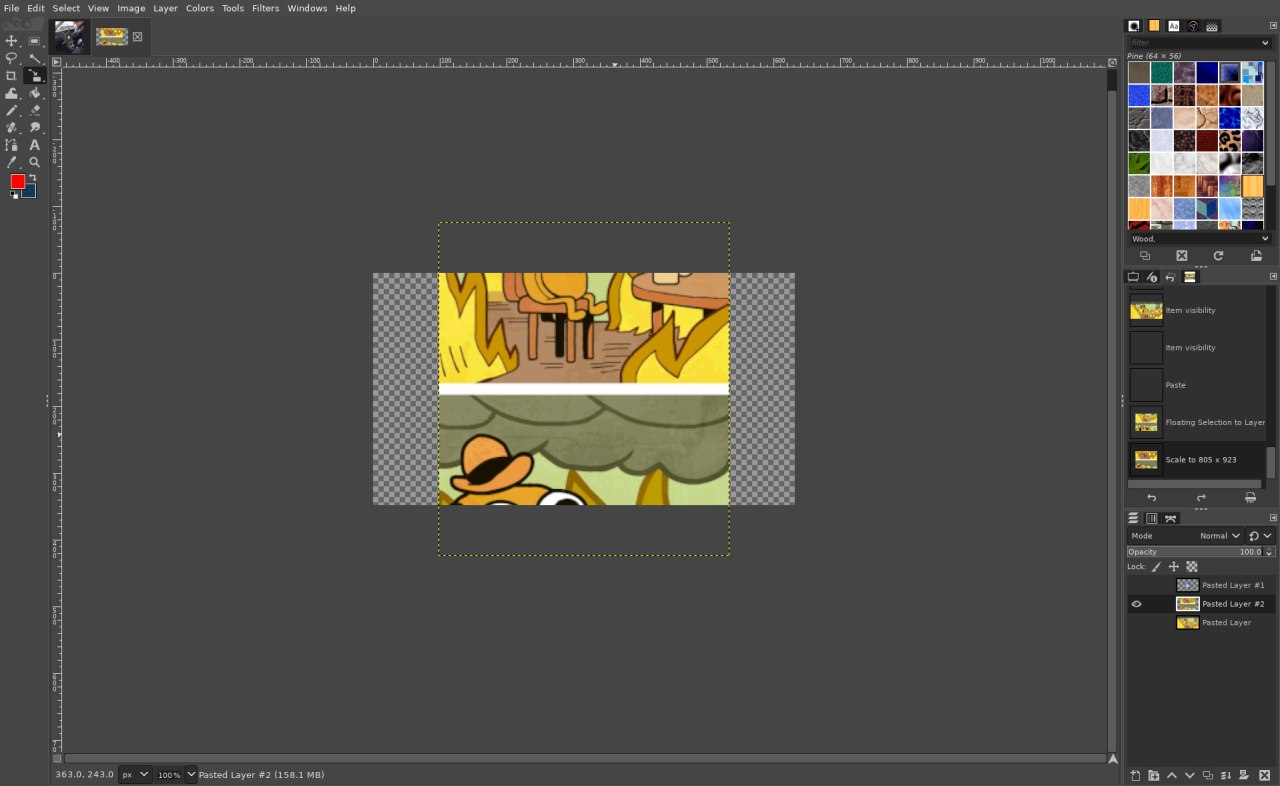Screen dimensions: 1280x786
Task: Open the File menu
Action: point(12,8)
